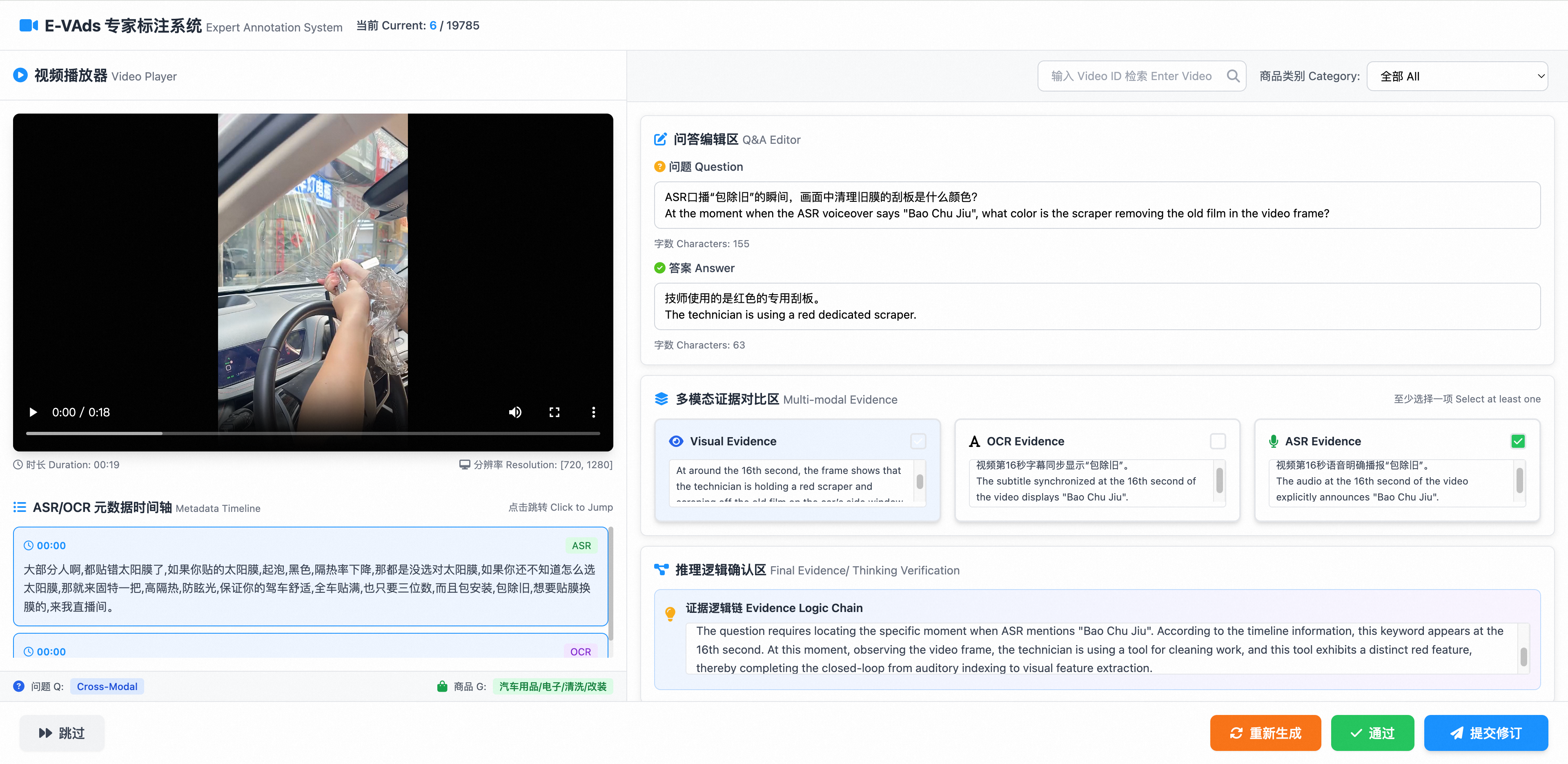
Task: Click the Cross-Modal question type tag
Action: pyautogui.click(x=107, y=687)
